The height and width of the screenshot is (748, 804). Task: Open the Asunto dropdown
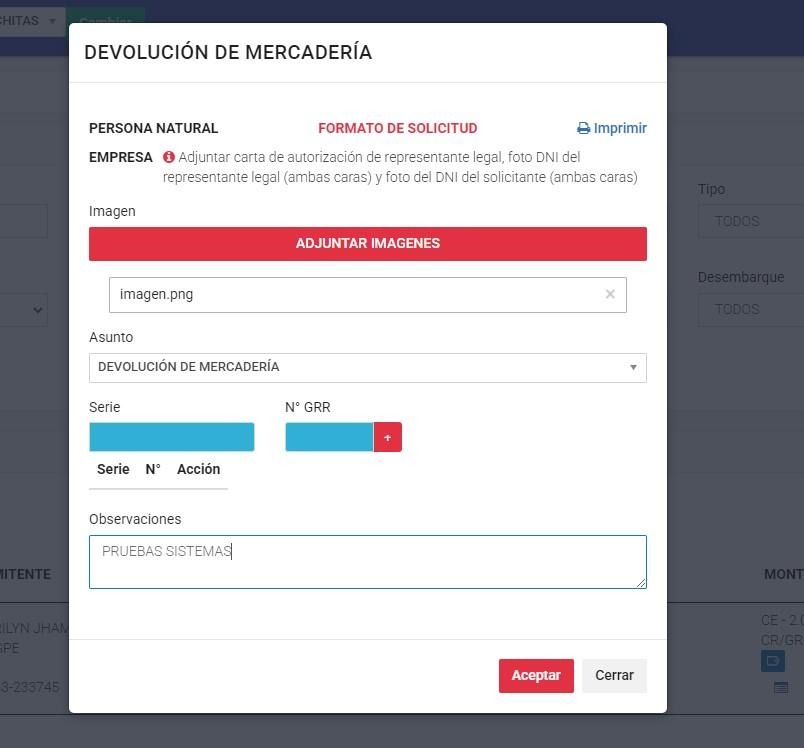367,367
